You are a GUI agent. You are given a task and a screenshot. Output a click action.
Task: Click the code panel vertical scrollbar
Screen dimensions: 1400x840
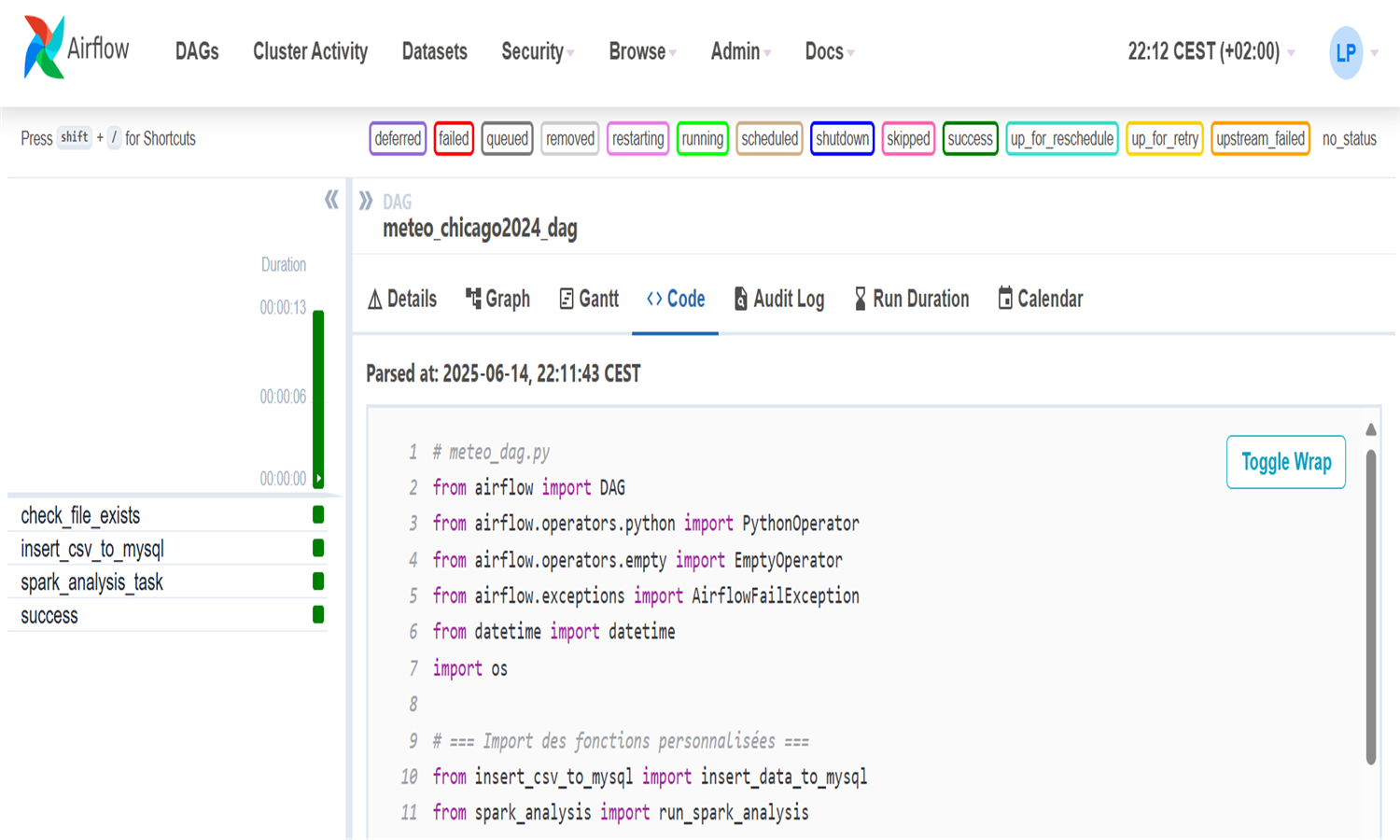pos(1370,607)
